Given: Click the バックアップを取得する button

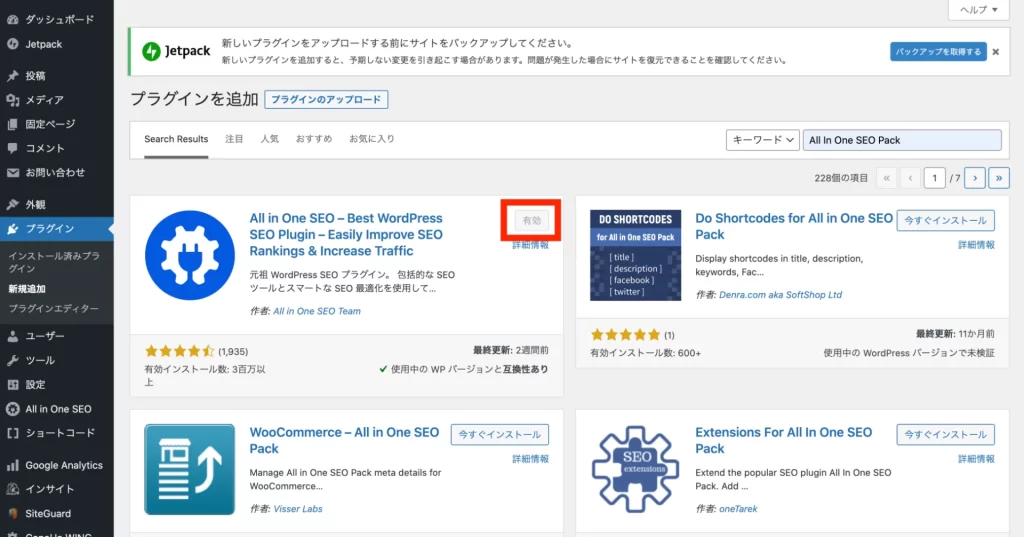Looking at the screenshot, I should pyautogui.click(x=938, y=51).
